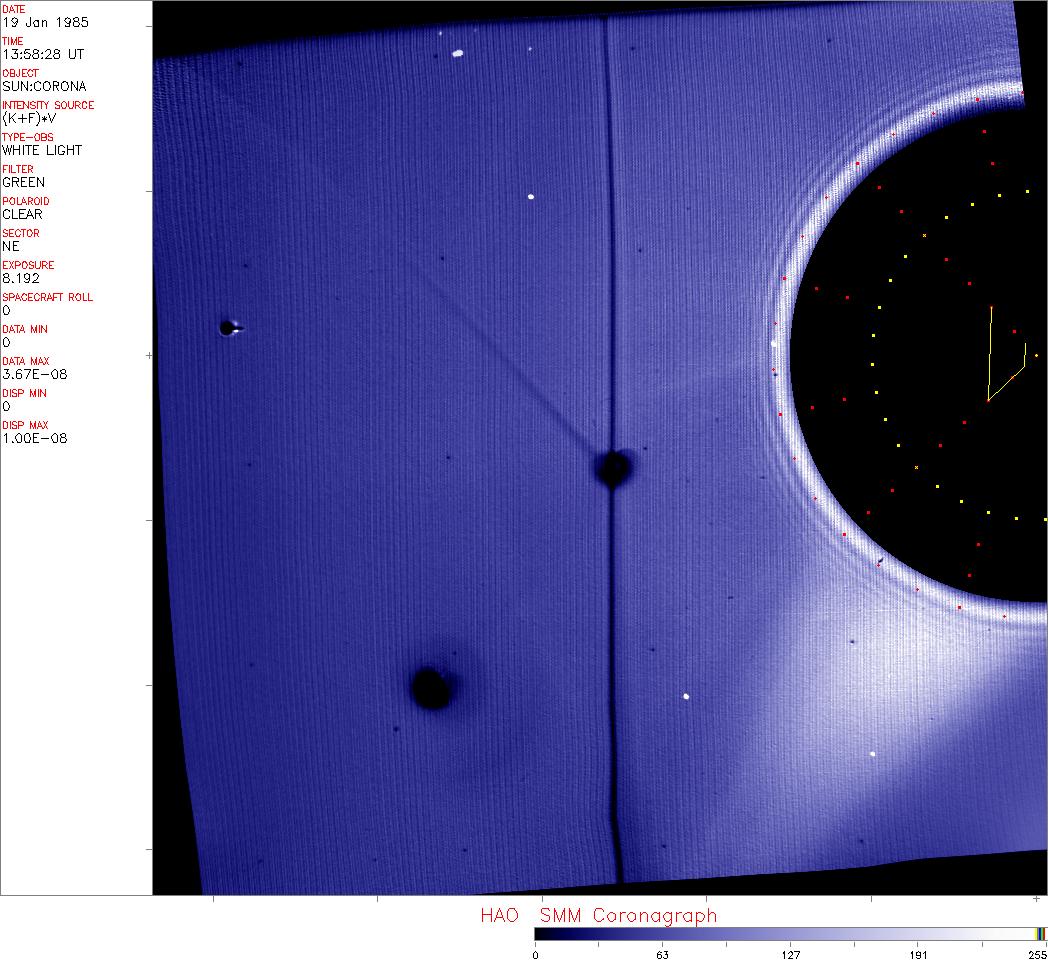Click the WHITE LIGHT observation type
This screenshot has width=1048, height=960.
[42, 150]
